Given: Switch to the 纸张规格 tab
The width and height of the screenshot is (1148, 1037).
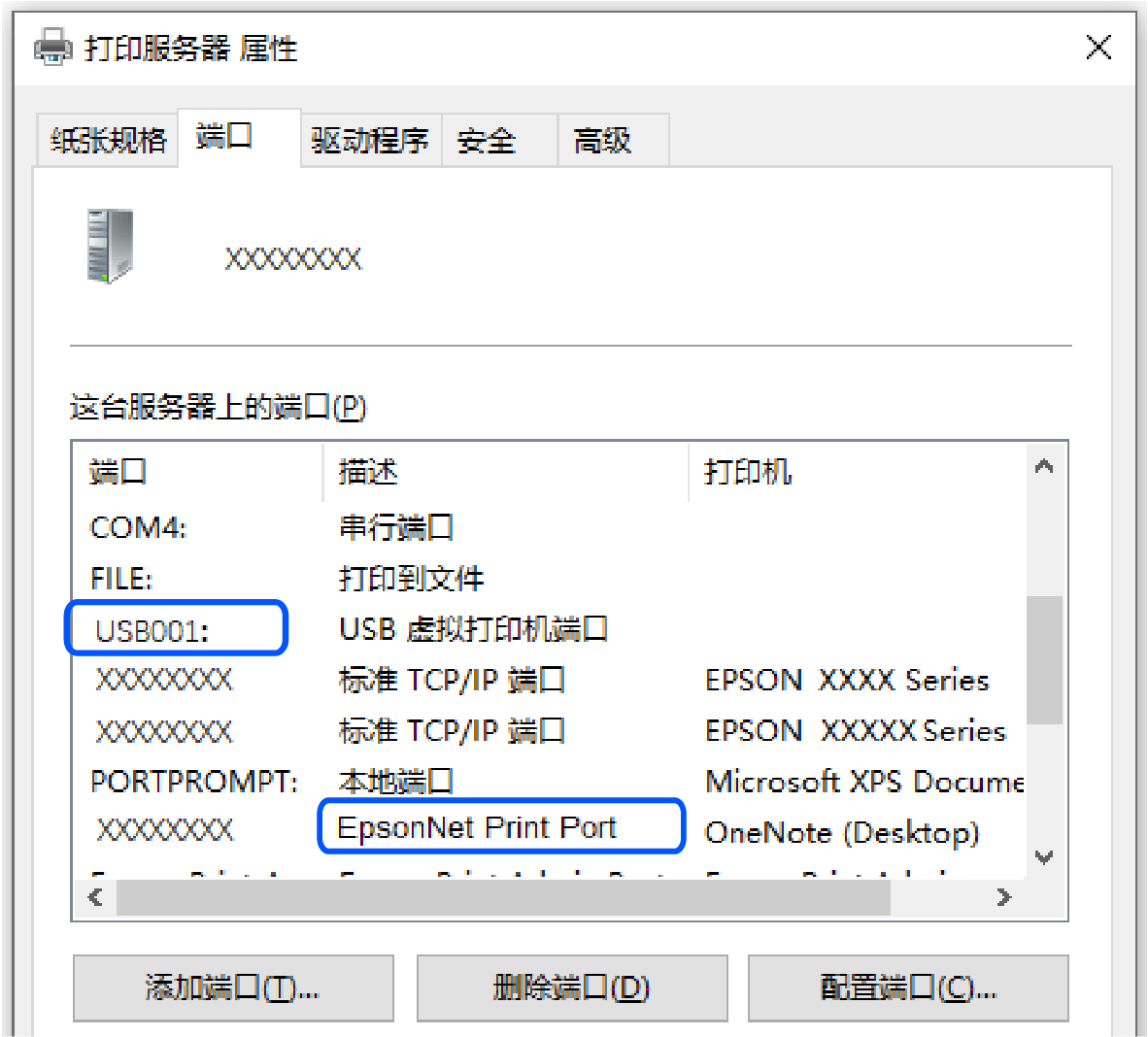Looking at the screenshot, I should (x=108, y=141).
